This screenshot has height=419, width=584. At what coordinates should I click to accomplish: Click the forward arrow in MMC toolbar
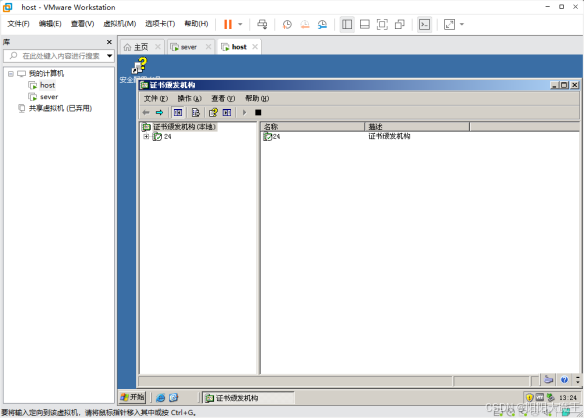coord(159,112)
